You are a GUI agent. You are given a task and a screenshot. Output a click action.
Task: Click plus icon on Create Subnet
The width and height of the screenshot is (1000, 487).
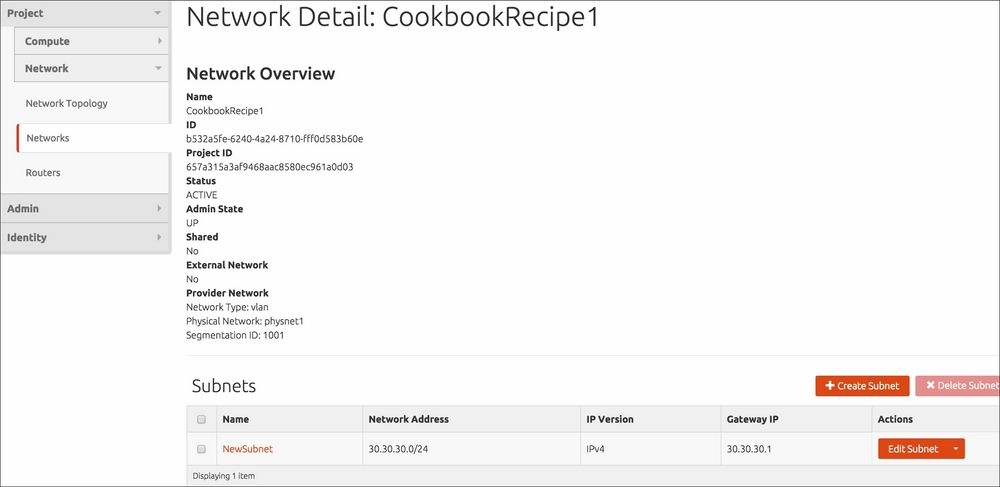click(830, 385)
